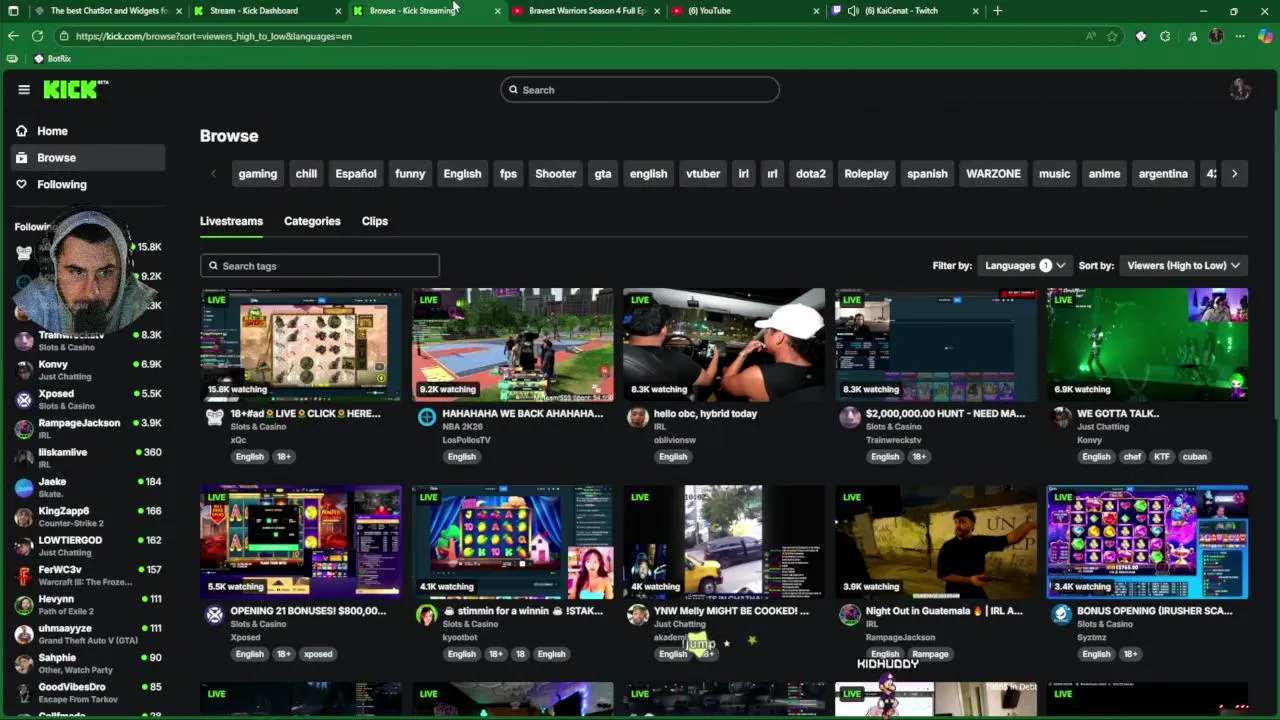Open the browser extensions icon
This screenshot has height=720, width=1280.
pyautogui.click(x=1165, y=36)
